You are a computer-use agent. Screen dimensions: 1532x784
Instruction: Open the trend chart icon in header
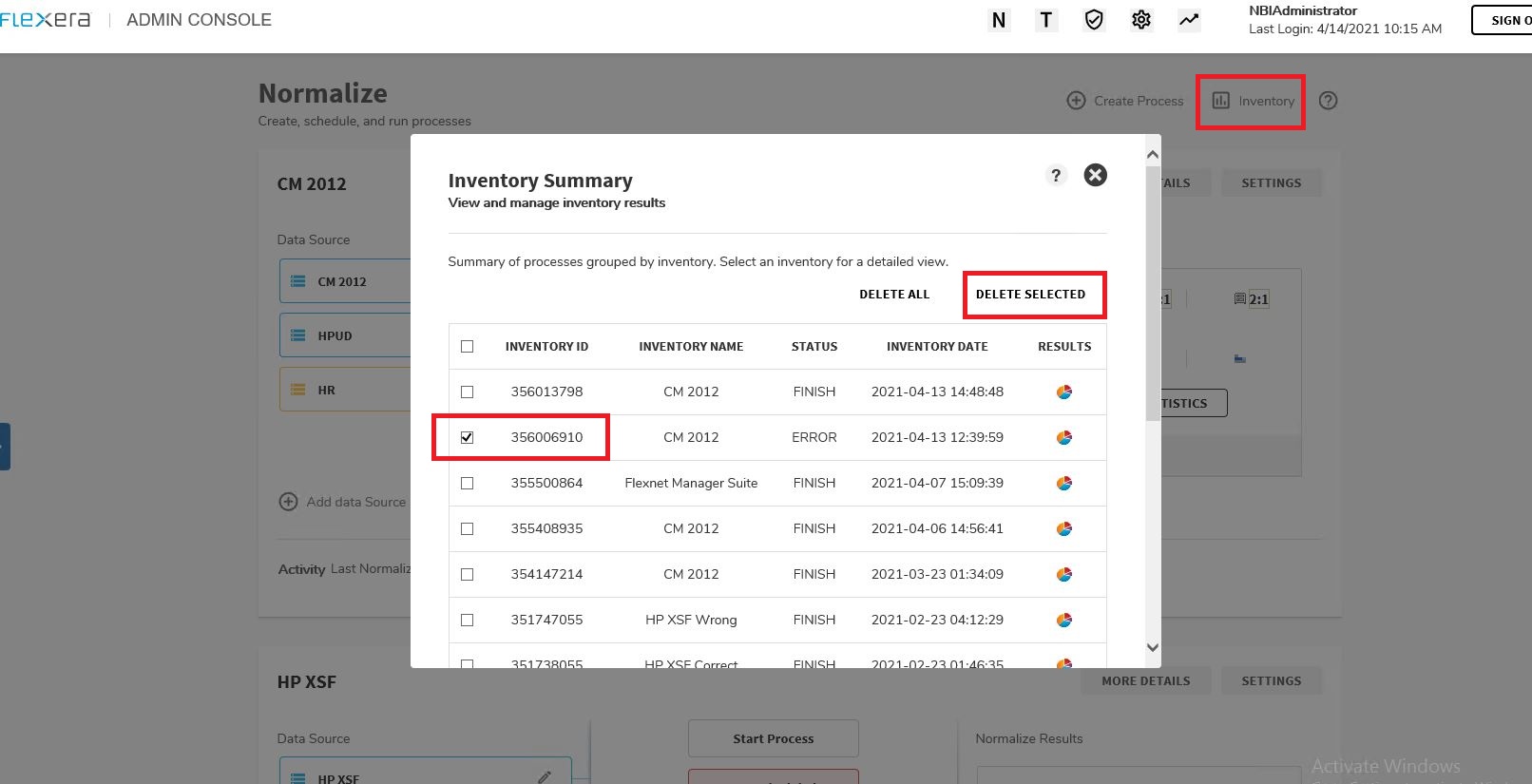(x=1189, y=20)
